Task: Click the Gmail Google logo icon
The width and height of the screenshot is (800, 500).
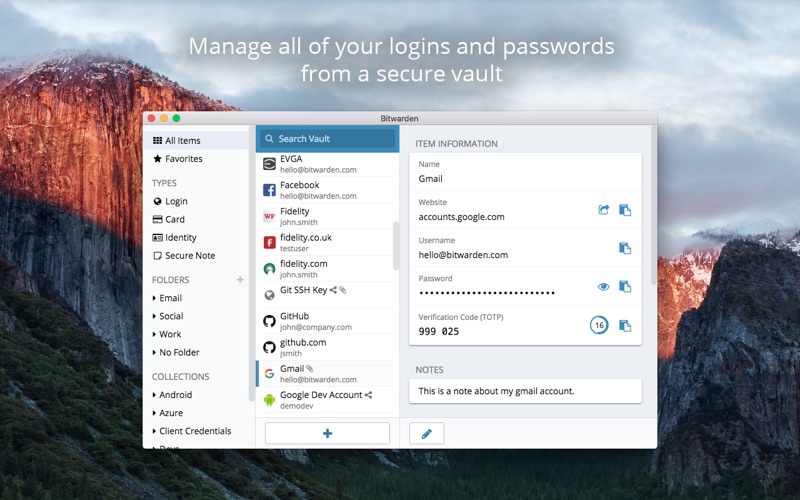Action: point(269,374)
